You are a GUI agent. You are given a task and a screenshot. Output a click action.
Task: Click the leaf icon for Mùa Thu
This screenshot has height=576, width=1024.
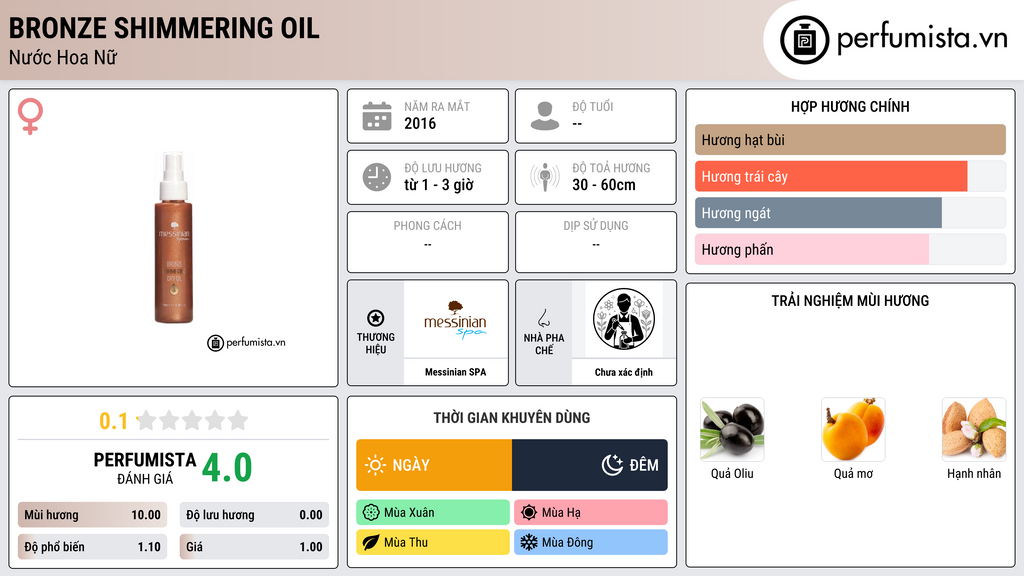pos(371,542)
